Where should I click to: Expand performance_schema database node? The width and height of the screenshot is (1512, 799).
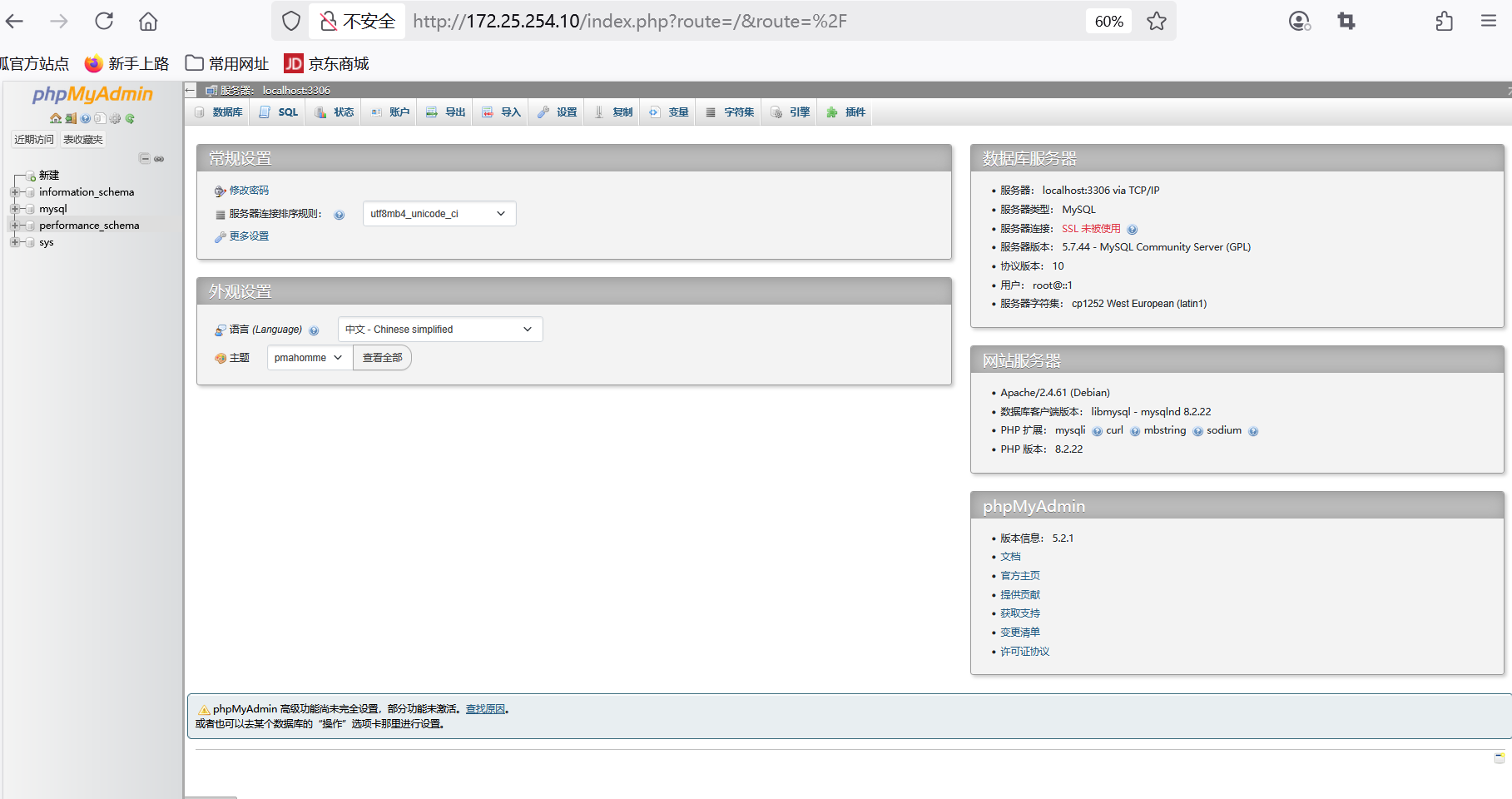coord(14,226)
